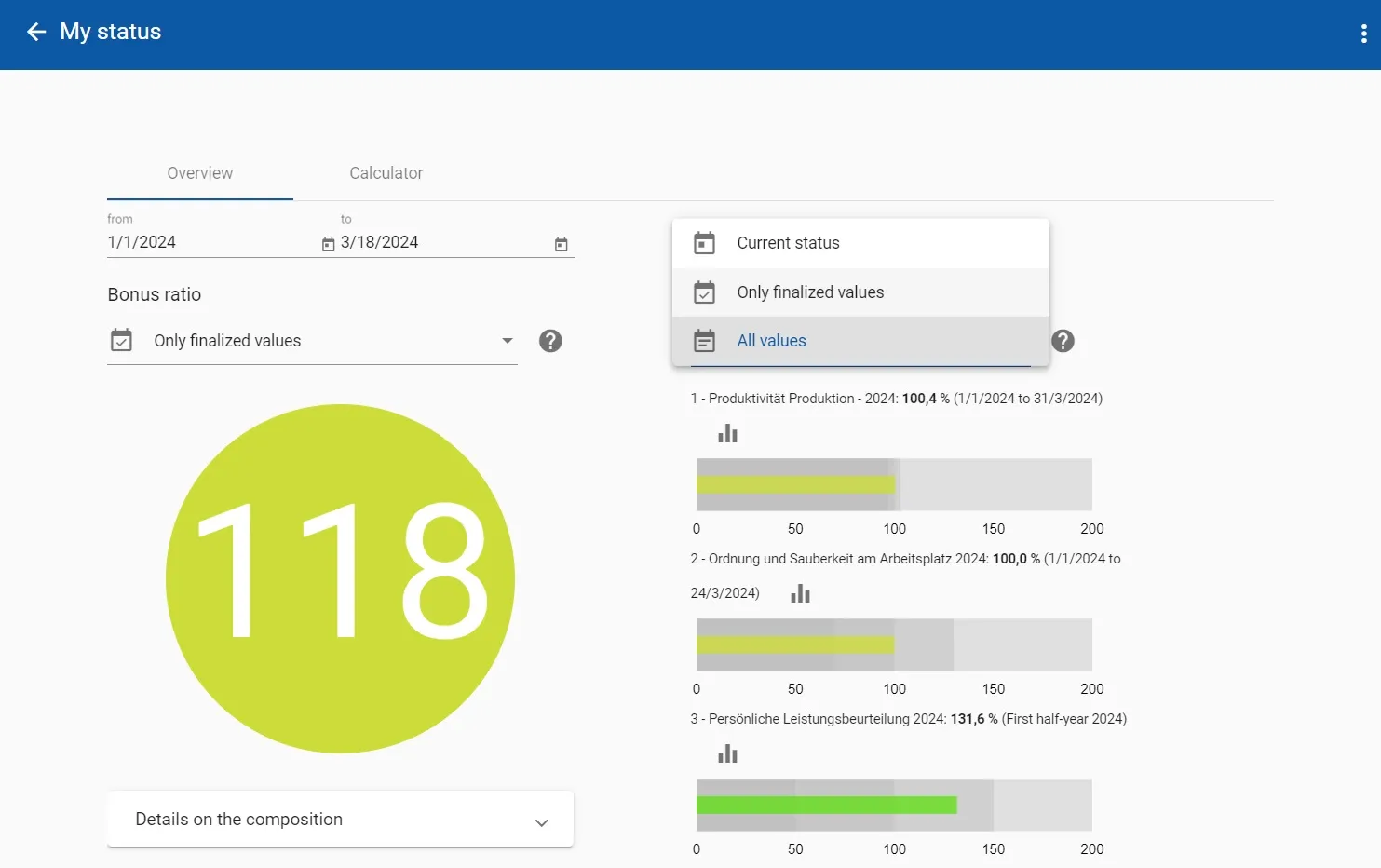This screenshot has width=1381, height=868.
Task: Open bar chart icon for Ordnung und Sauberkeit
Action: [x=800, y=594]
